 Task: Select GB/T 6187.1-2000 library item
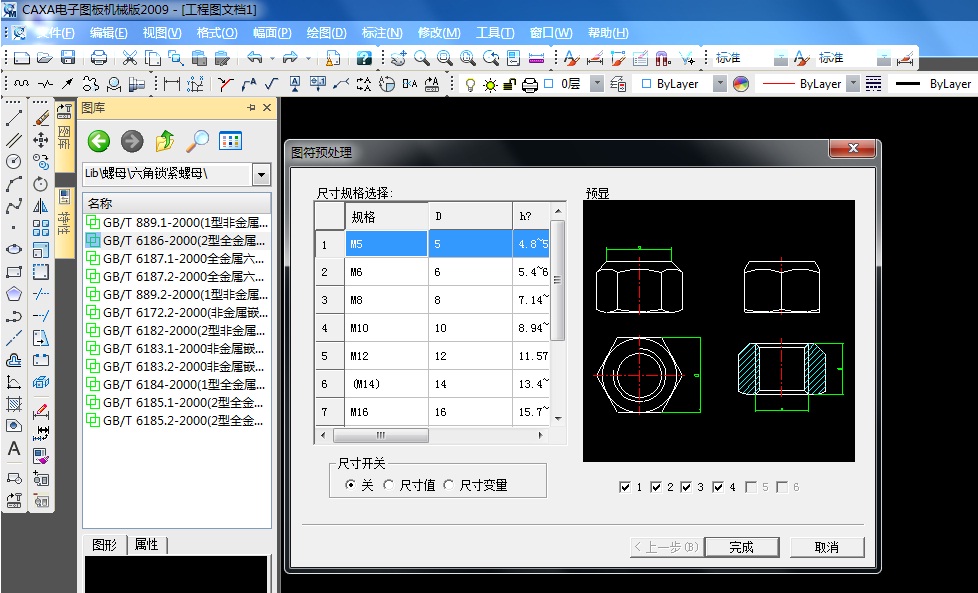177,258
